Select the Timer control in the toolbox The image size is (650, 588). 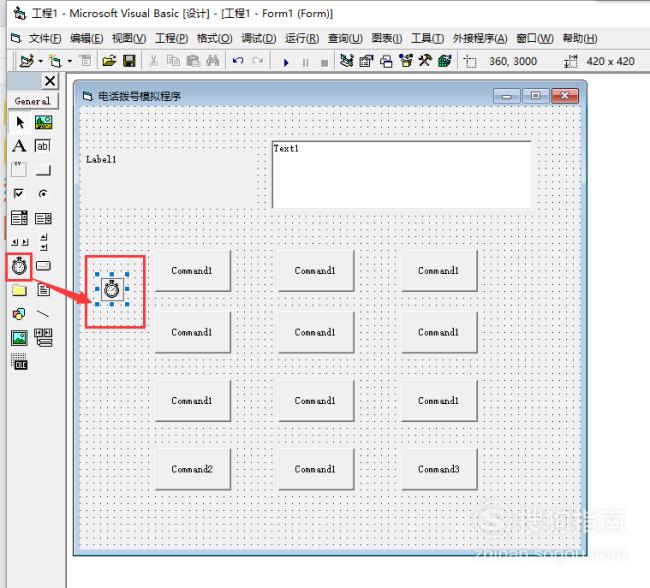click(19, 266)
